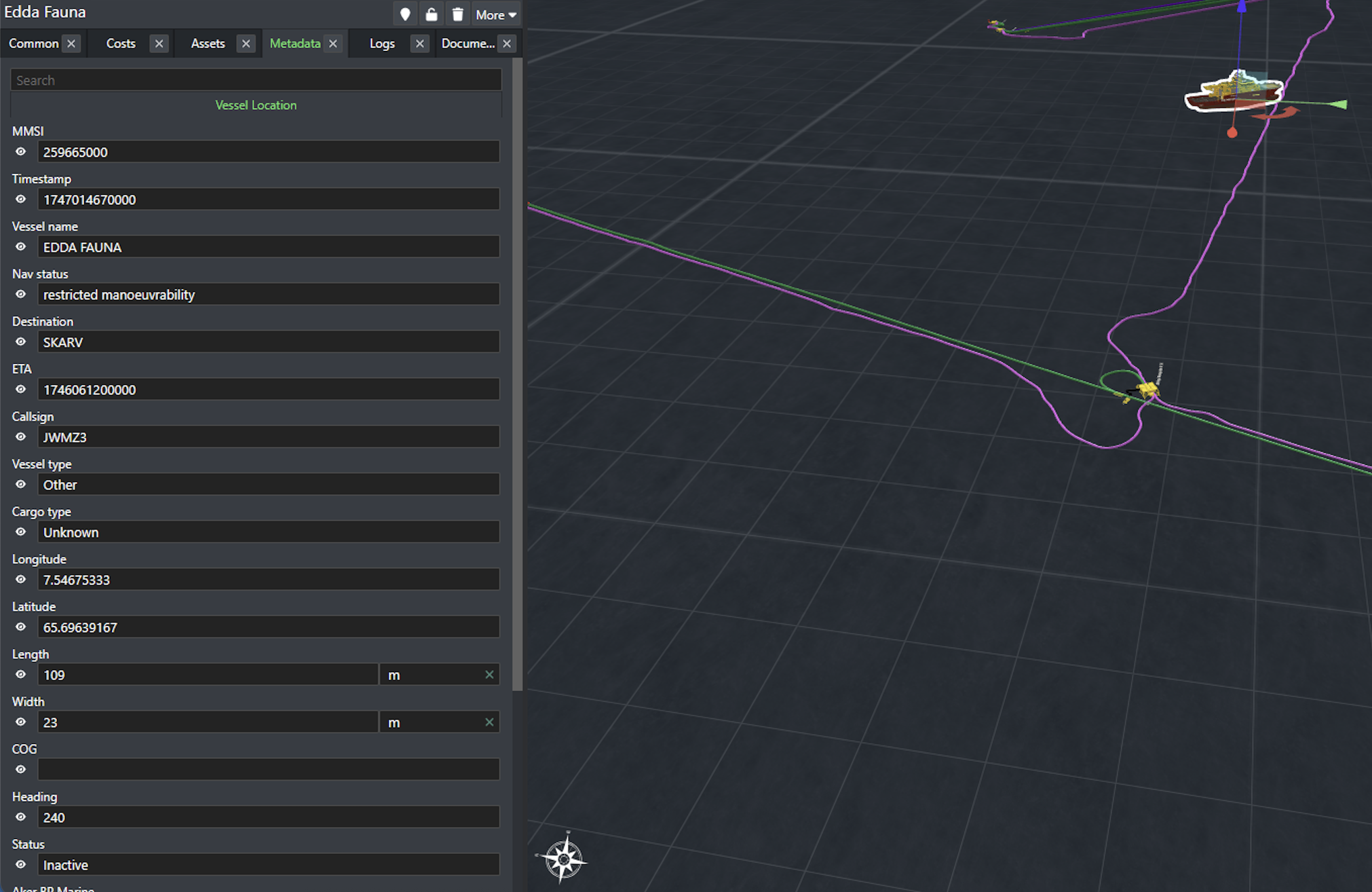Click the MMSI value field 259665000

[269, 152]
